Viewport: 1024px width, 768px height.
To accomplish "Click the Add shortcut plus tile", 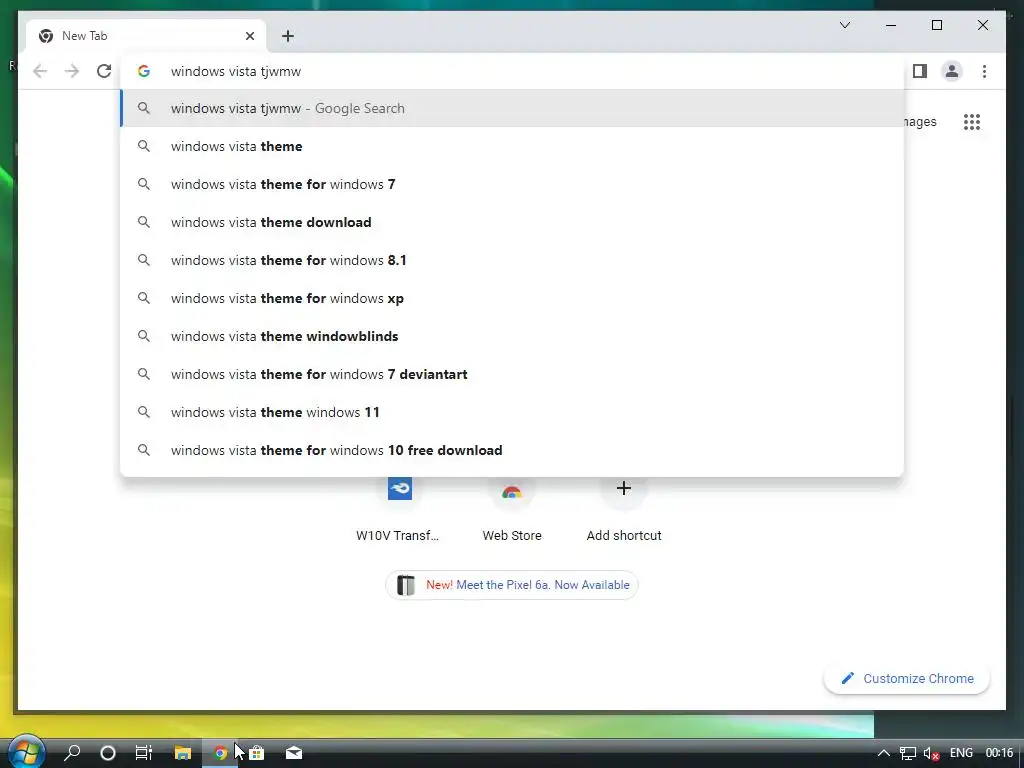I will (x=624, y=509).
